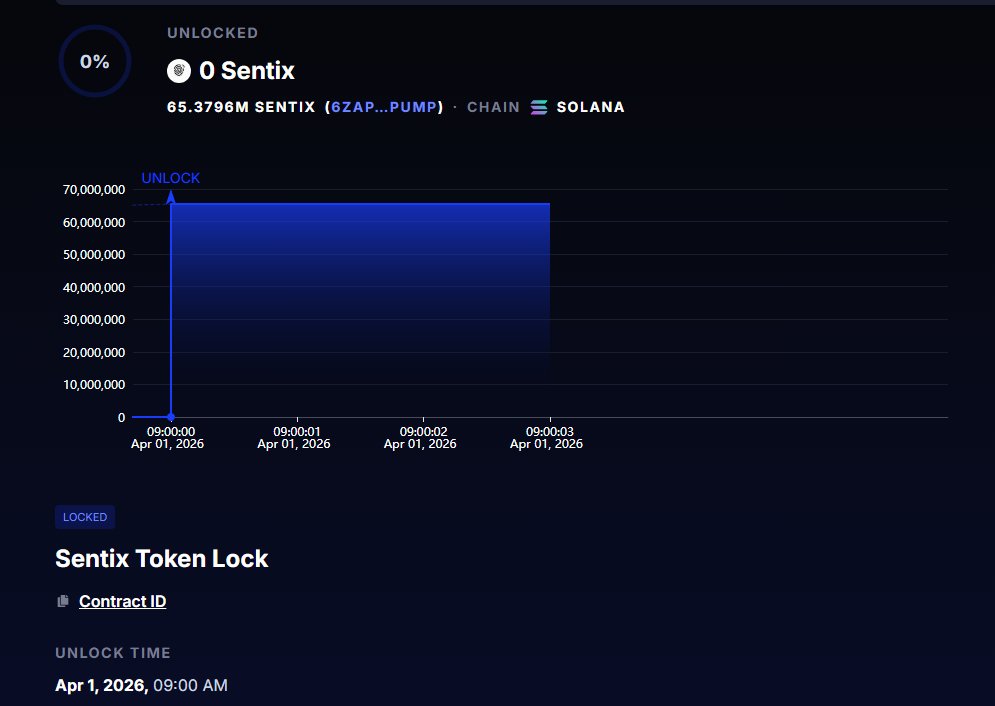Screen dimensions: 995x706
Task: Click the Apr 1, 2026, 09:00 AM unlock time
Action: point(141,685)
